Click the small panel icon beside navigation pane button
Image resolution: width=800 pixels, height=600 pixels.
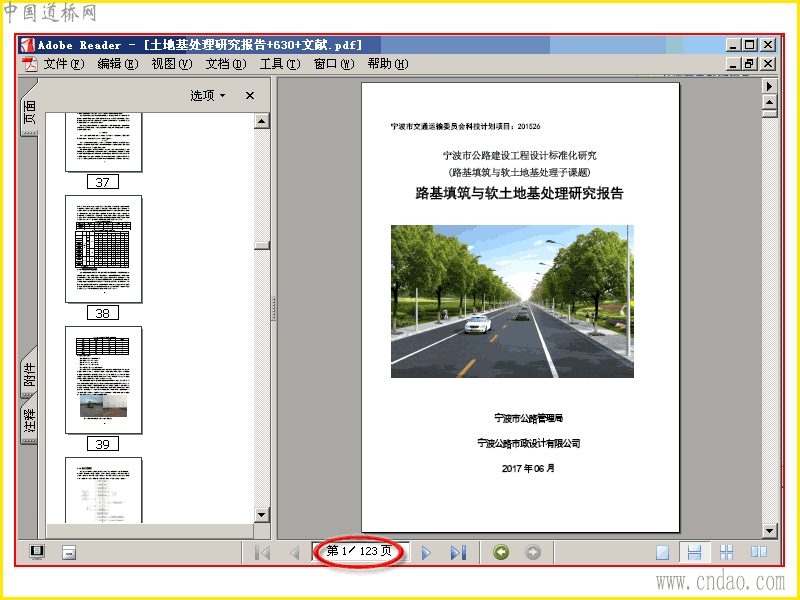(69, 553)
